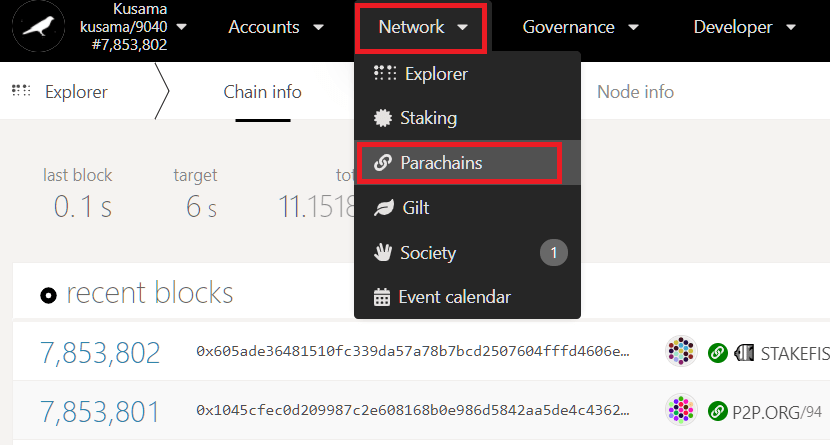Open block 7,853,802 details
The height and width of the screenshot is (445, 830).
click(100, 352)
